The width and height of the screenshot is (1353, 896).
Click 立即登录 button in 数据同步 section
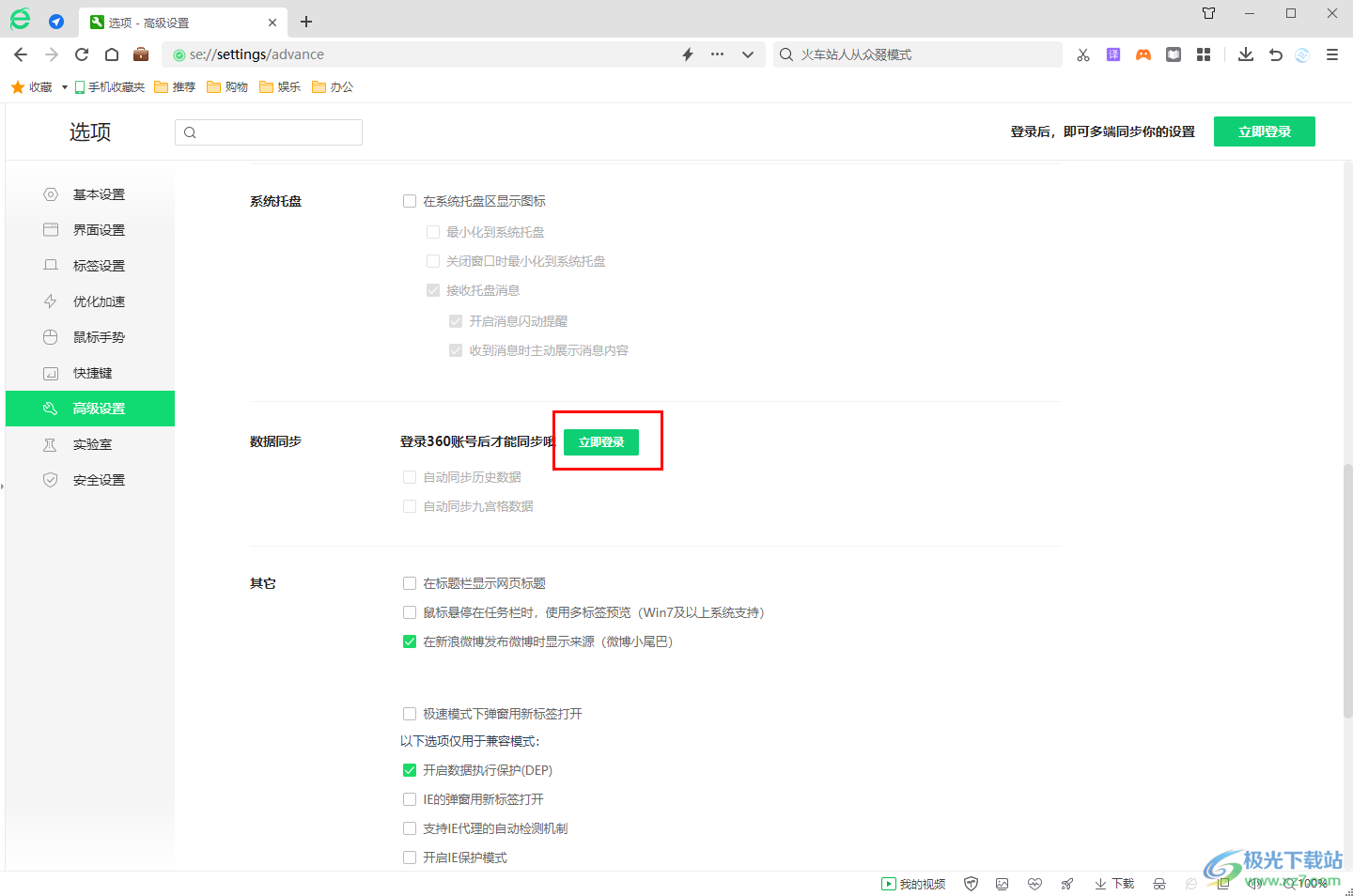(601, 442)
